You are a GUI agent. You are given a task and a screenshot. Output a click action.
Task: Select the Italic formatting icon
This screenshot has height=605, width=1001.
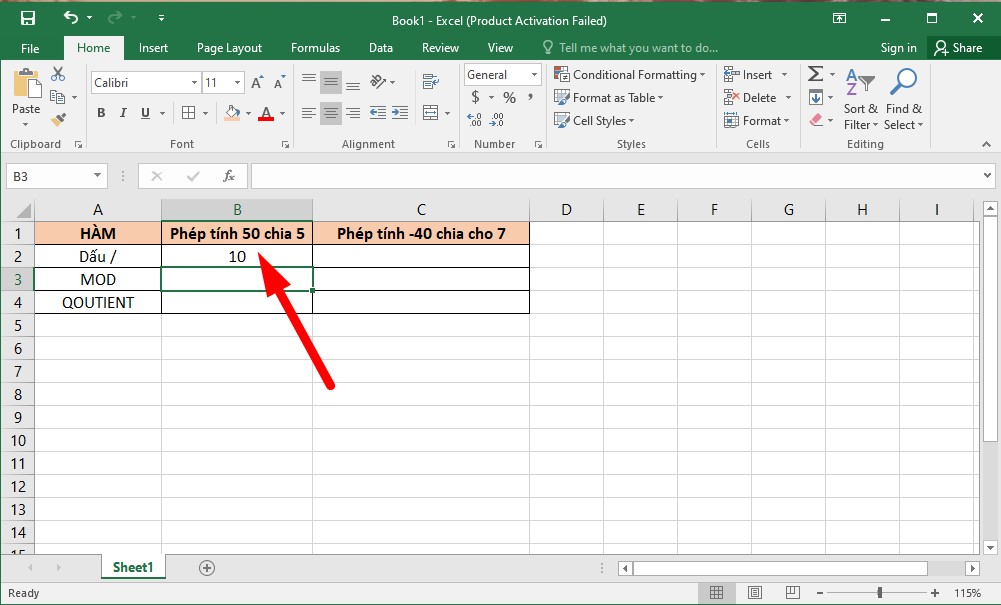click(121, 113)
